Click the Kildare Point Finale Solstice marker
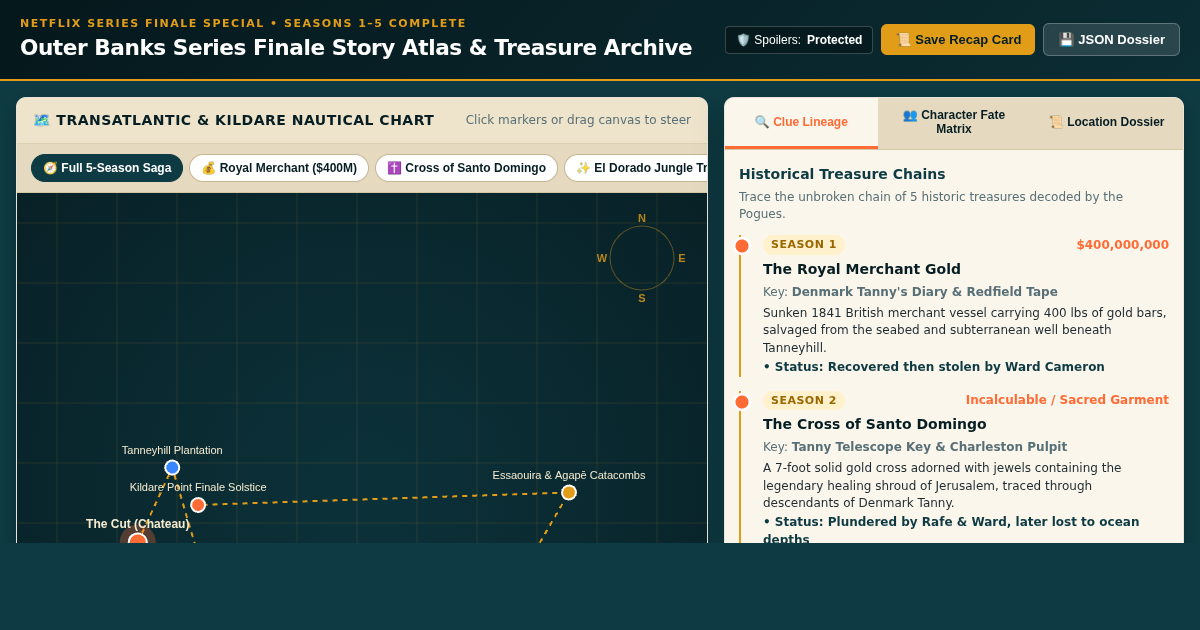 [198, 505]
